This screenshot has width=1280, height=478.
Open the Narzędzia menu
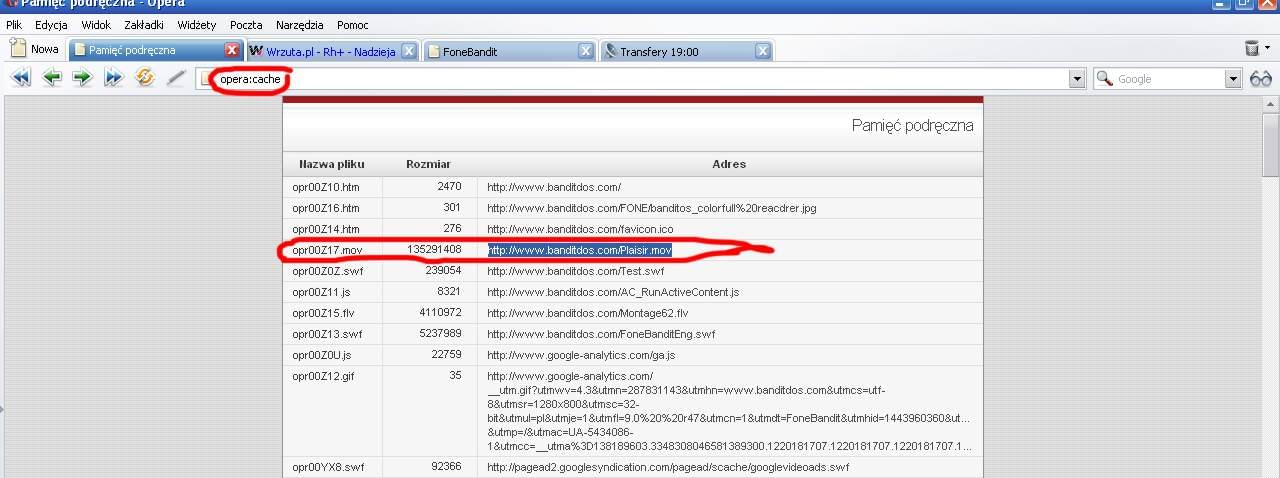pos(301,24)
